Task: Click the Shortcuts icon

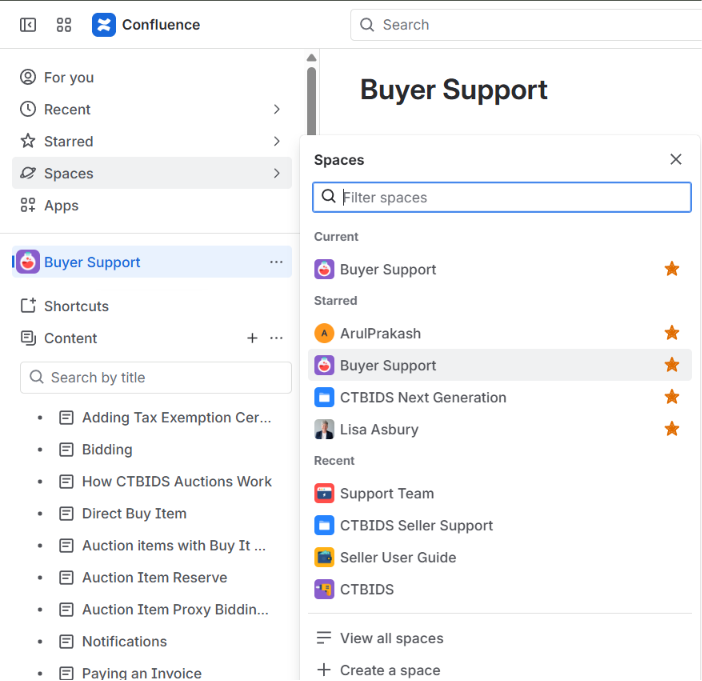Action: (x=28, y=306)
